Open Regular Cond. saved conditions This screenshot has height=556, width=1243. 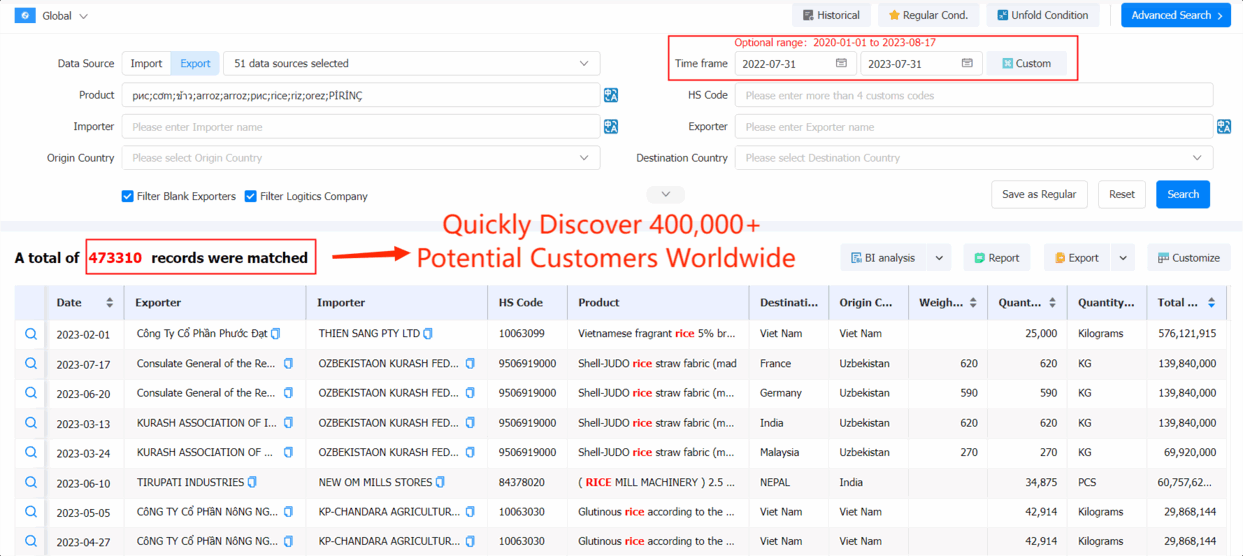(x=929, y=15)
